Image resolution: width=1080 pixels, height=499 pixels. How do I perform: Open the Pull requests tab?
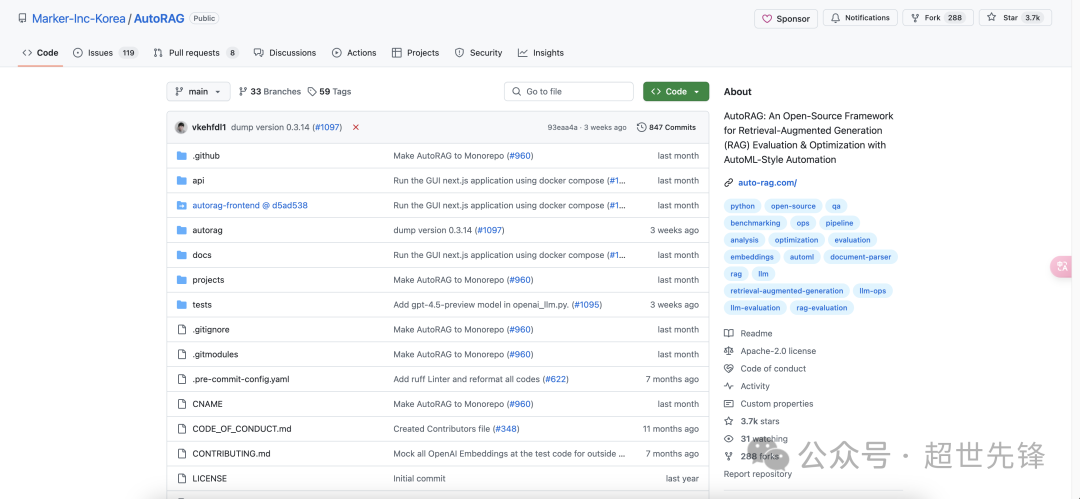pyautogui.click(x=196, y=53)
